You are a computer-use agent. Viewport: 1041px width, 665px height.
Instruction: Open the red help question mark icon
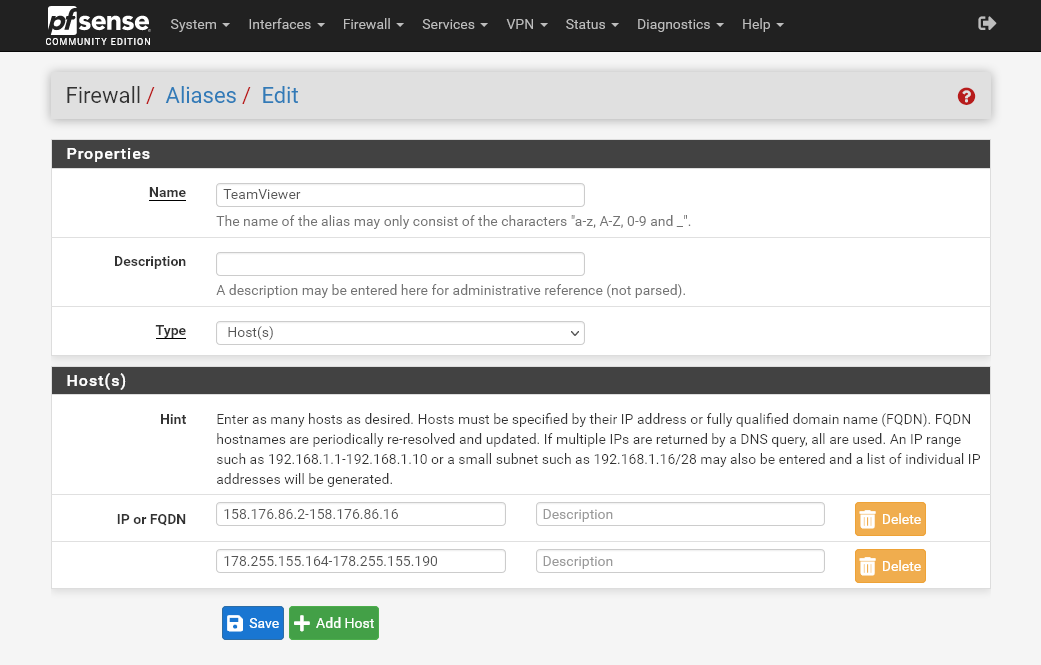(966, 96)
